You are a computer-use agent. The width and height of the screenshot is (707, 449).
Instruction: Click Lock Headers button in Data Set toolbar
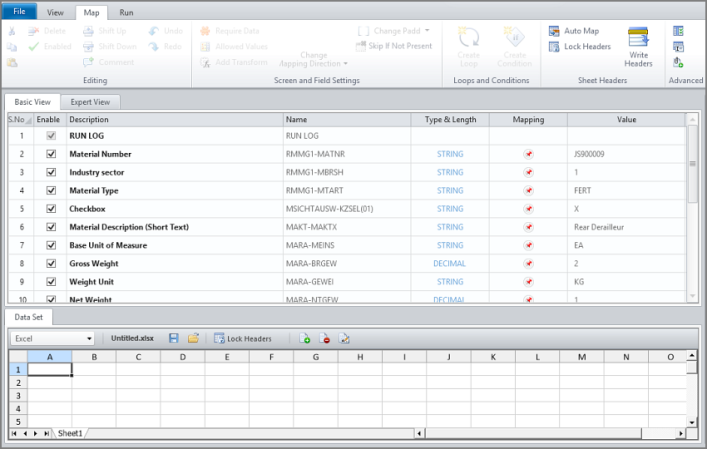click(x=243, y=339)
